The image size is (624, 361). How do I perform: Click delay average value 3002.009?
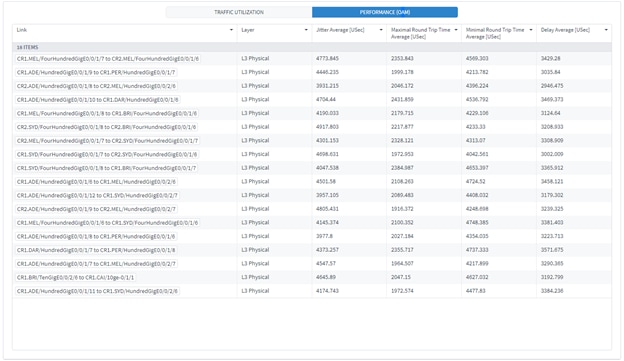[552, 154]
